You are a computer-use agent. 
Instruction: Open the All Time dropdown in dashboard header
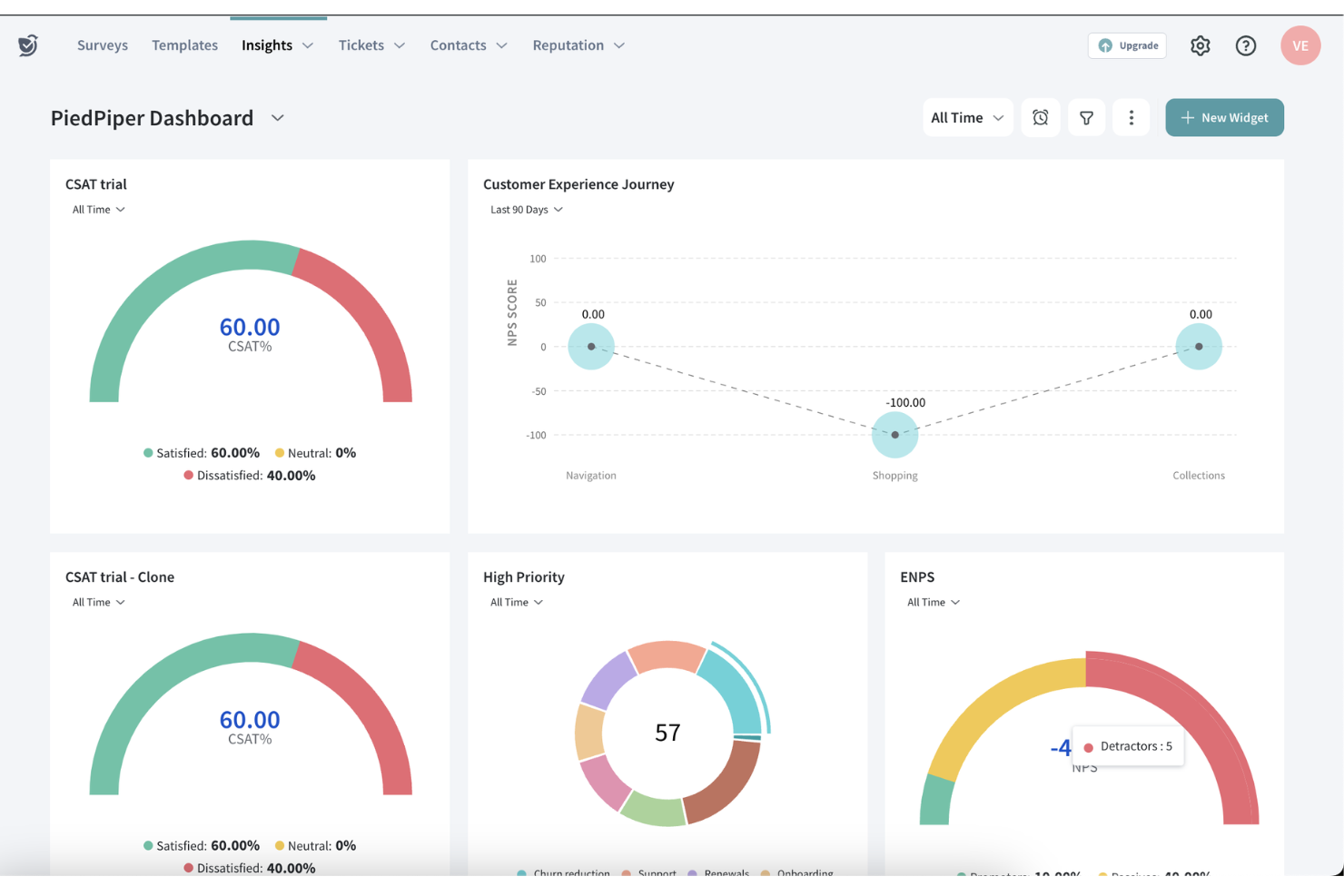tap(967, 117)
